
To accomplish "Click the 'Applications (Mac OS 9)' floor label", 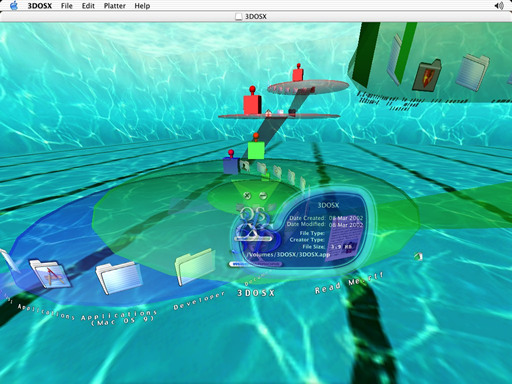I will point(119,318).
